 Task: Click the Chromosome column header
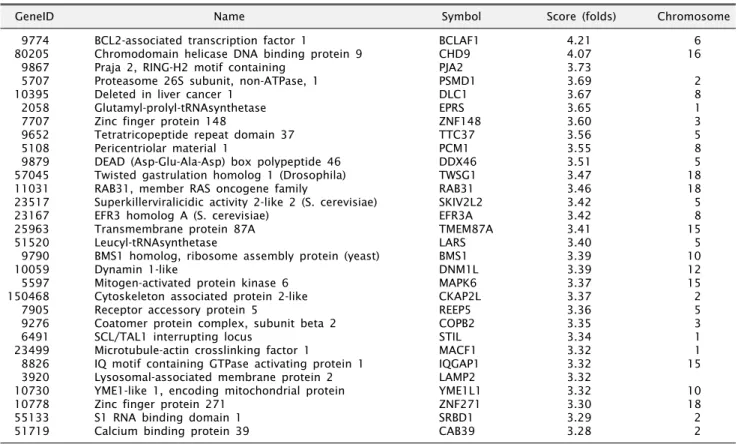click(693, 17)
